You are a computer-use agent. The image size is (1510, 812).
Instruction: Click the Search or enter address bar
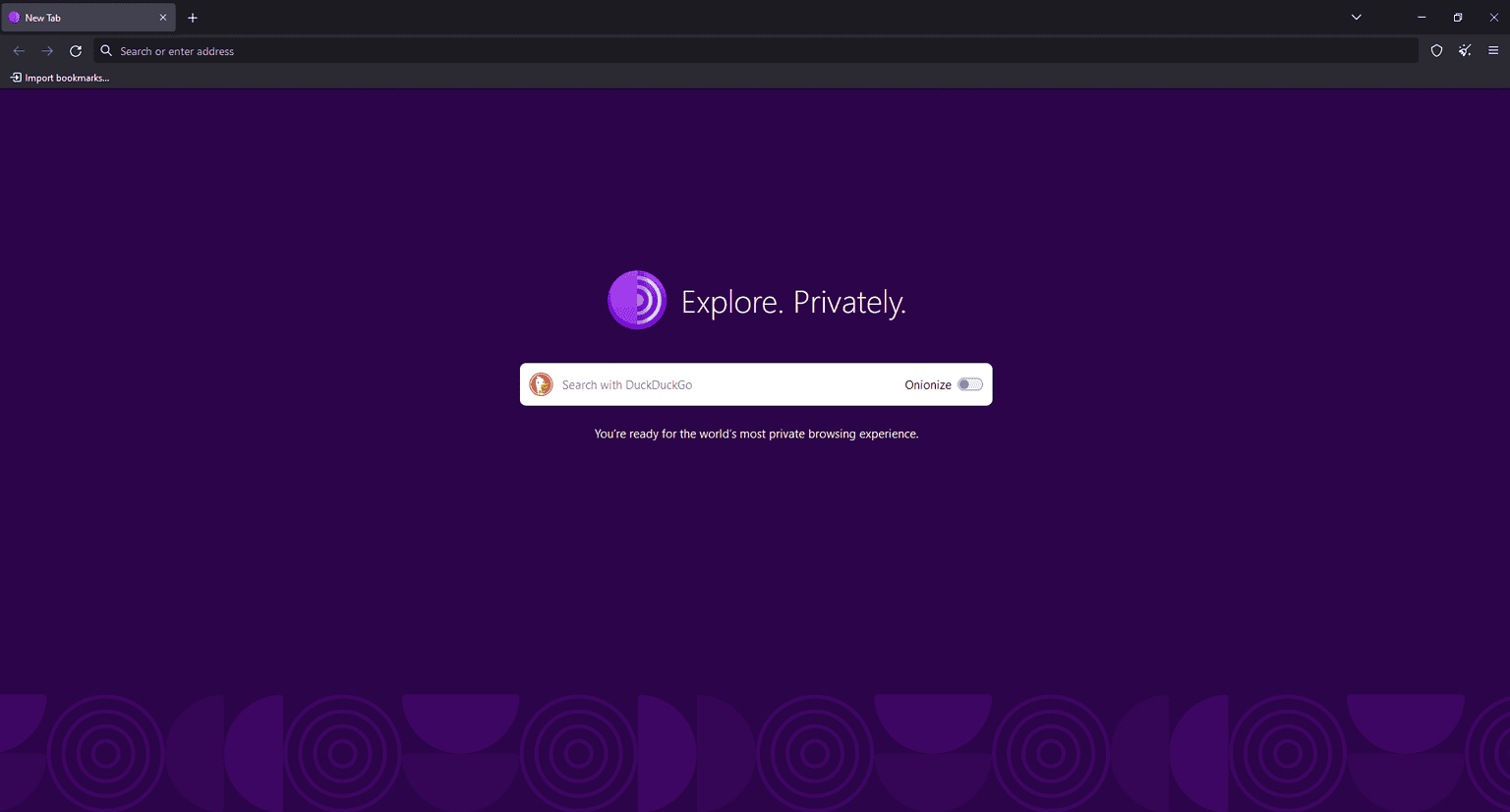[x=393, y=50]
